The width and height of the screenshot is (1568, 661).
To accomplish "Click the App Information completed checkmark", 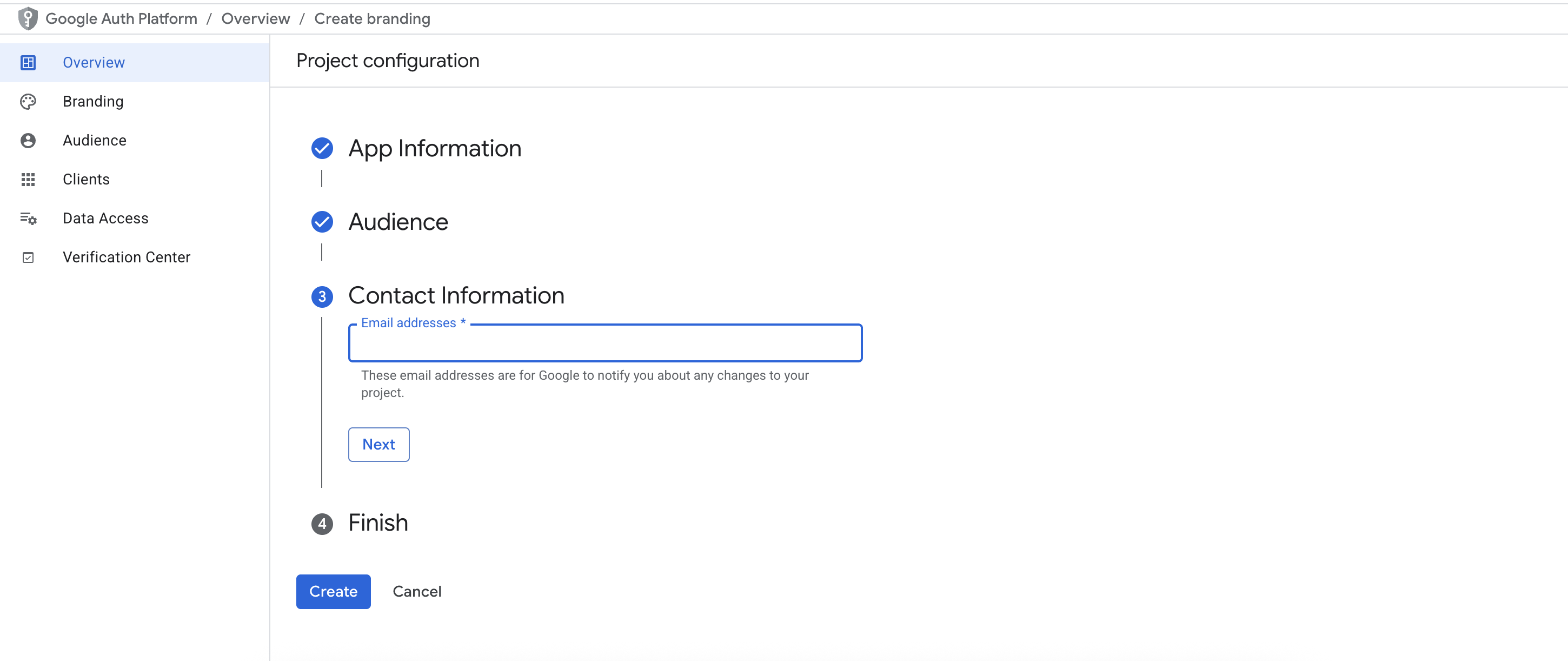I will coord(322,148).
